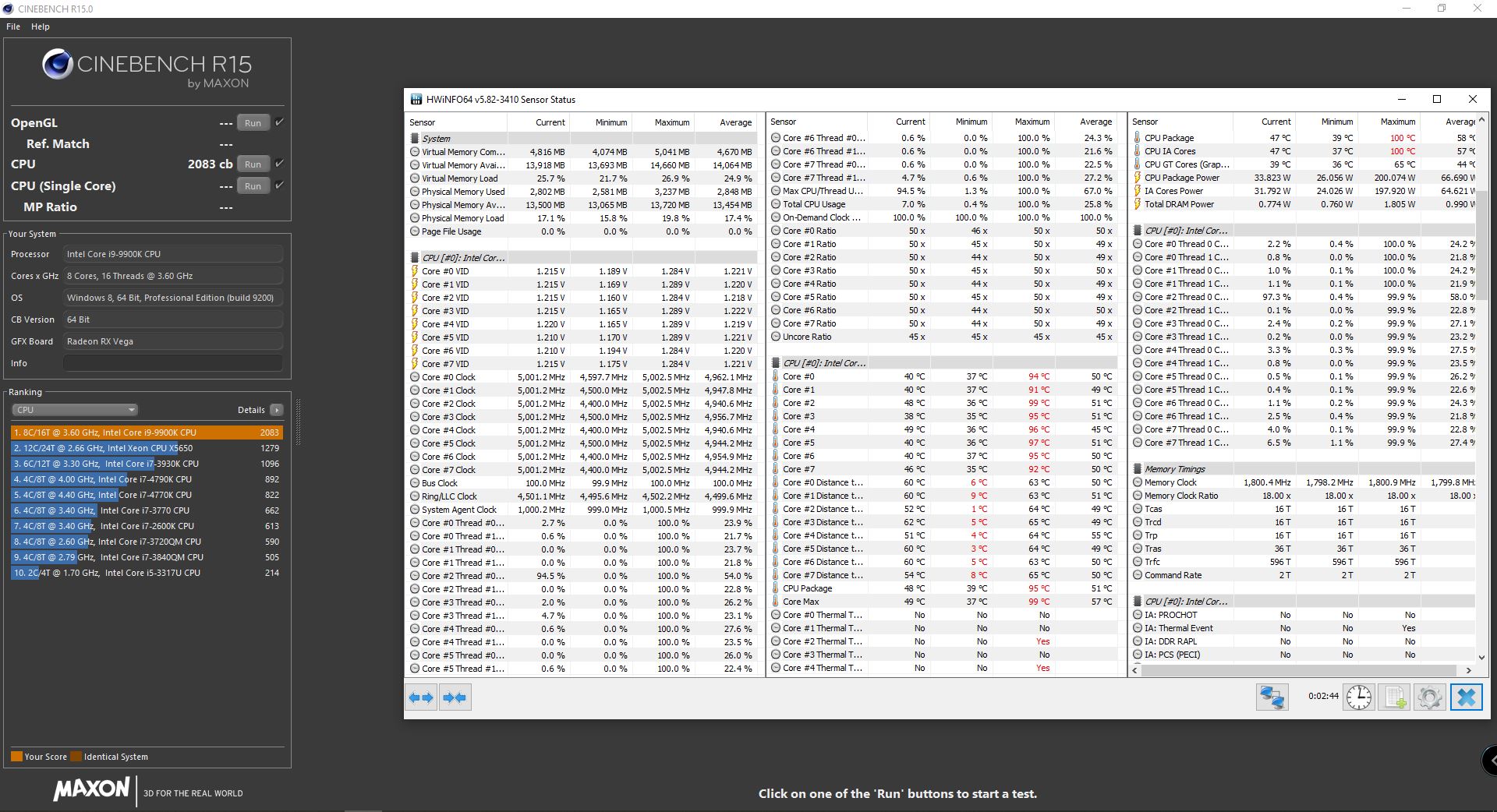
Task: Click the IA: PROCHOT circle icon
Action: click(x=1138, y=615)
